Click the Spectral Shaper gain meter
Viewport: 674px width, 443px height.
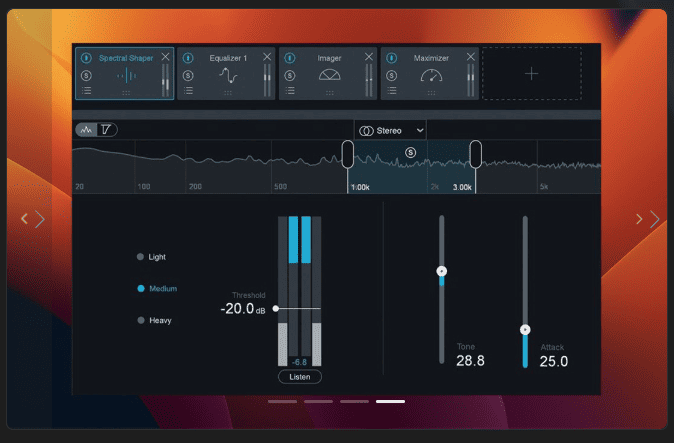[165, 80]
